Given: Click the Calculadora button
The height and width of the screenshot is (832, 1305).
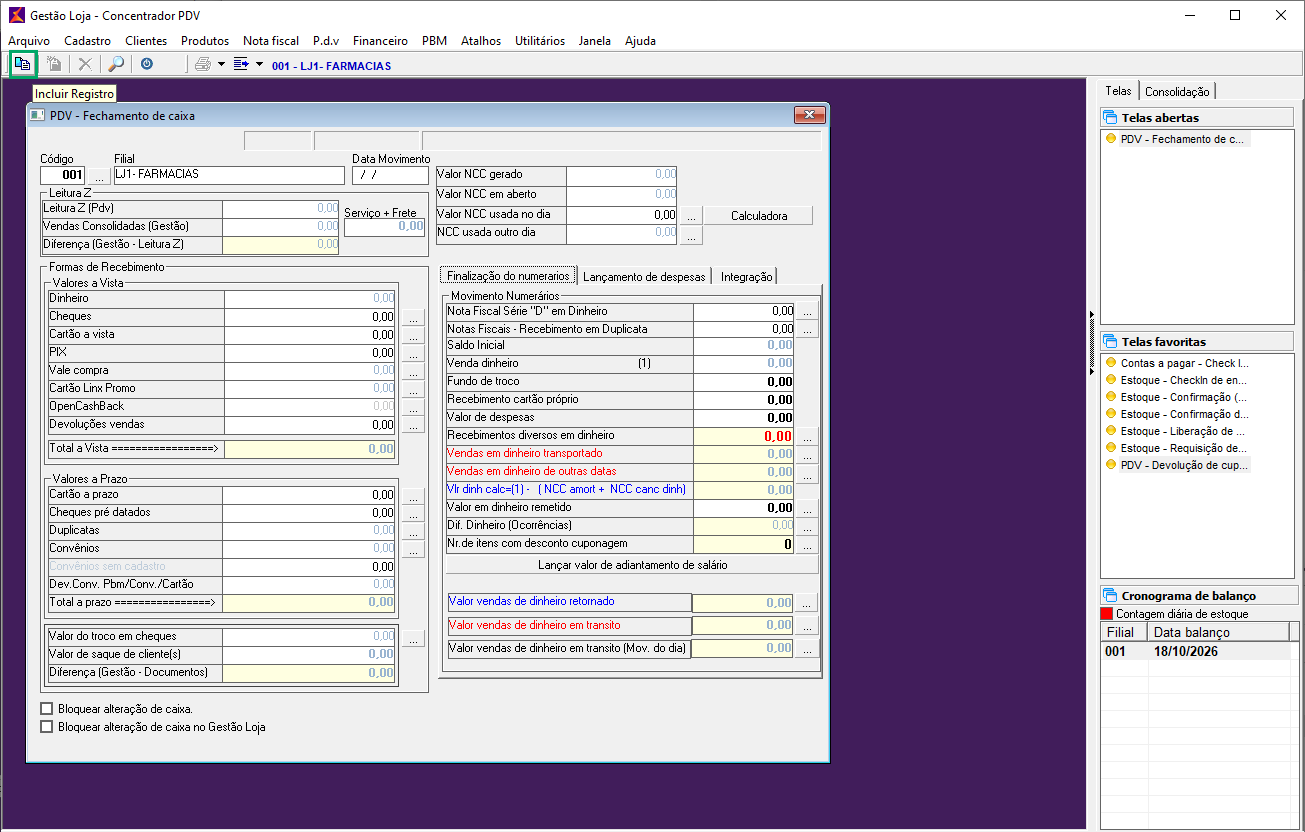Looking at the screenshot, I should click(758, 216).
